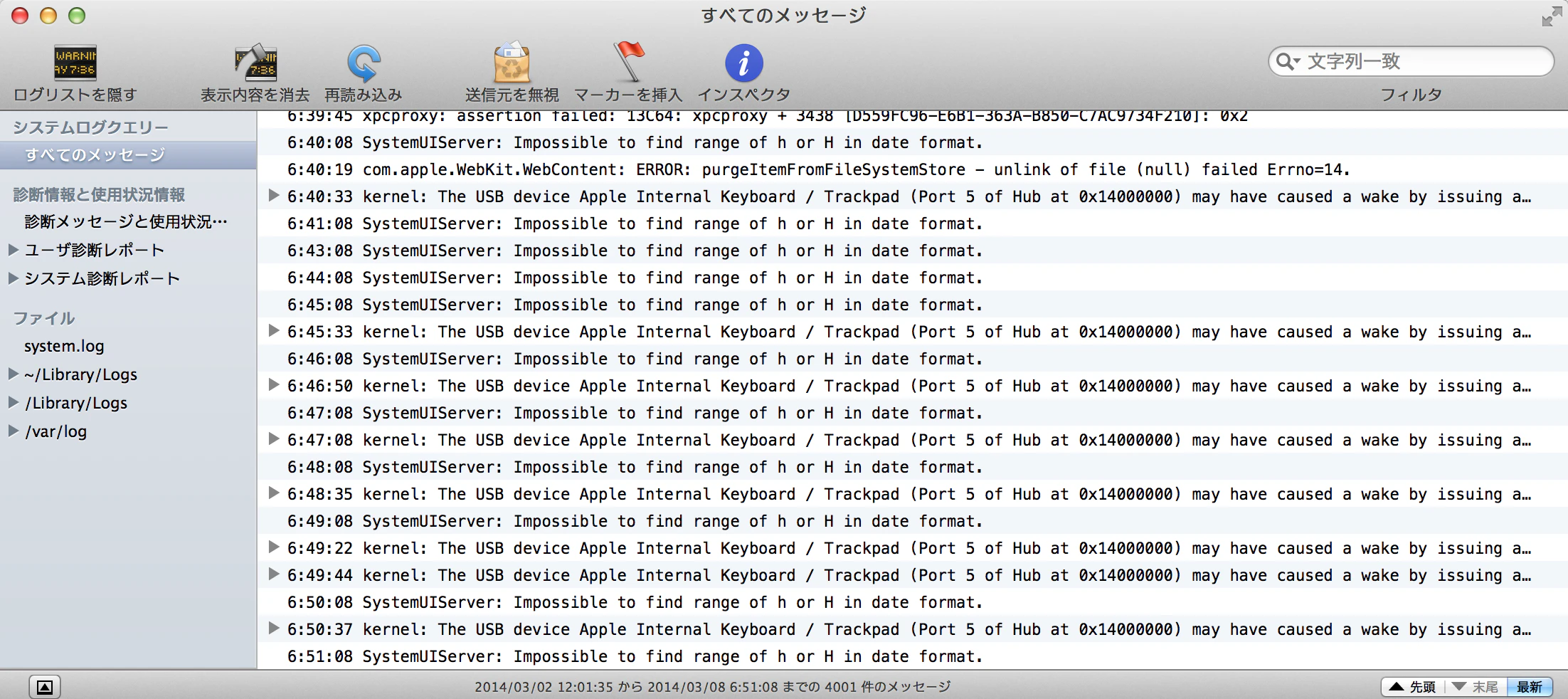
Task: Select the 6:41:08 SystemUIServer log line
Action: (x=912, y=224)
